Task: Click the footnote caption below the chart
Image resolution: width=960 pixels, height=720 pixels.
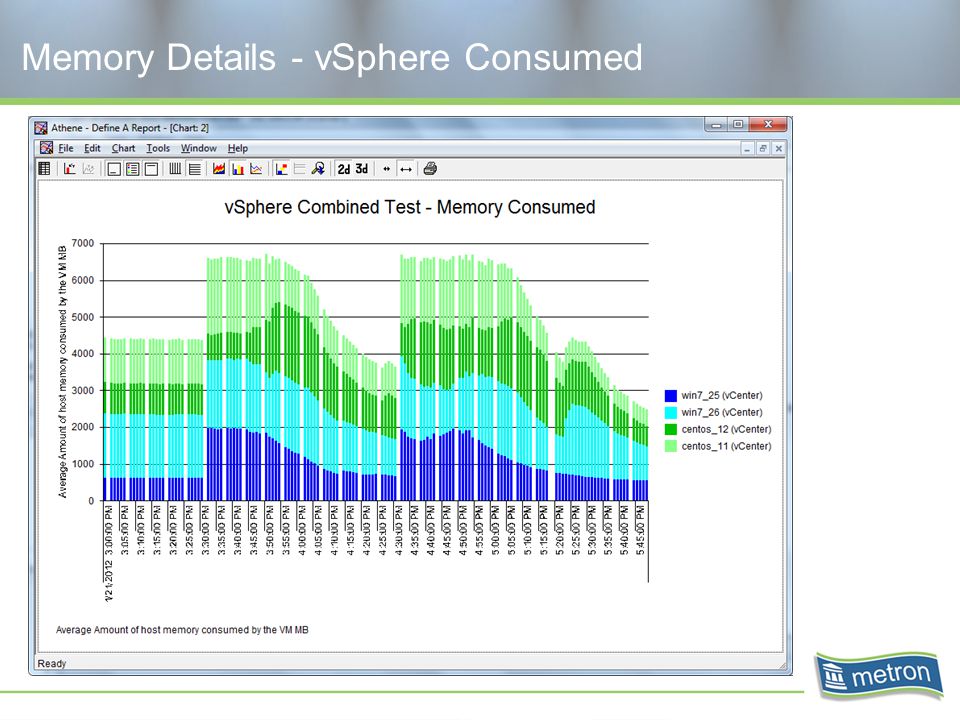Action: coord(182,629)
